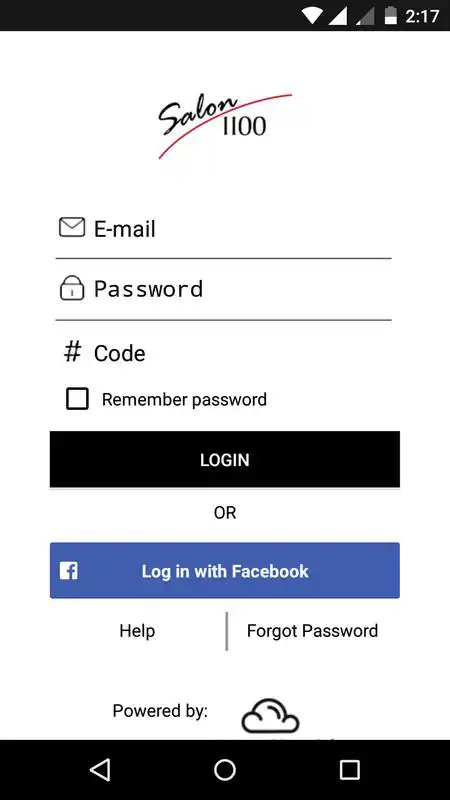Tap the battery status icon
The width and height of the screenshot is (450, 800).
(x=390, y=15)
